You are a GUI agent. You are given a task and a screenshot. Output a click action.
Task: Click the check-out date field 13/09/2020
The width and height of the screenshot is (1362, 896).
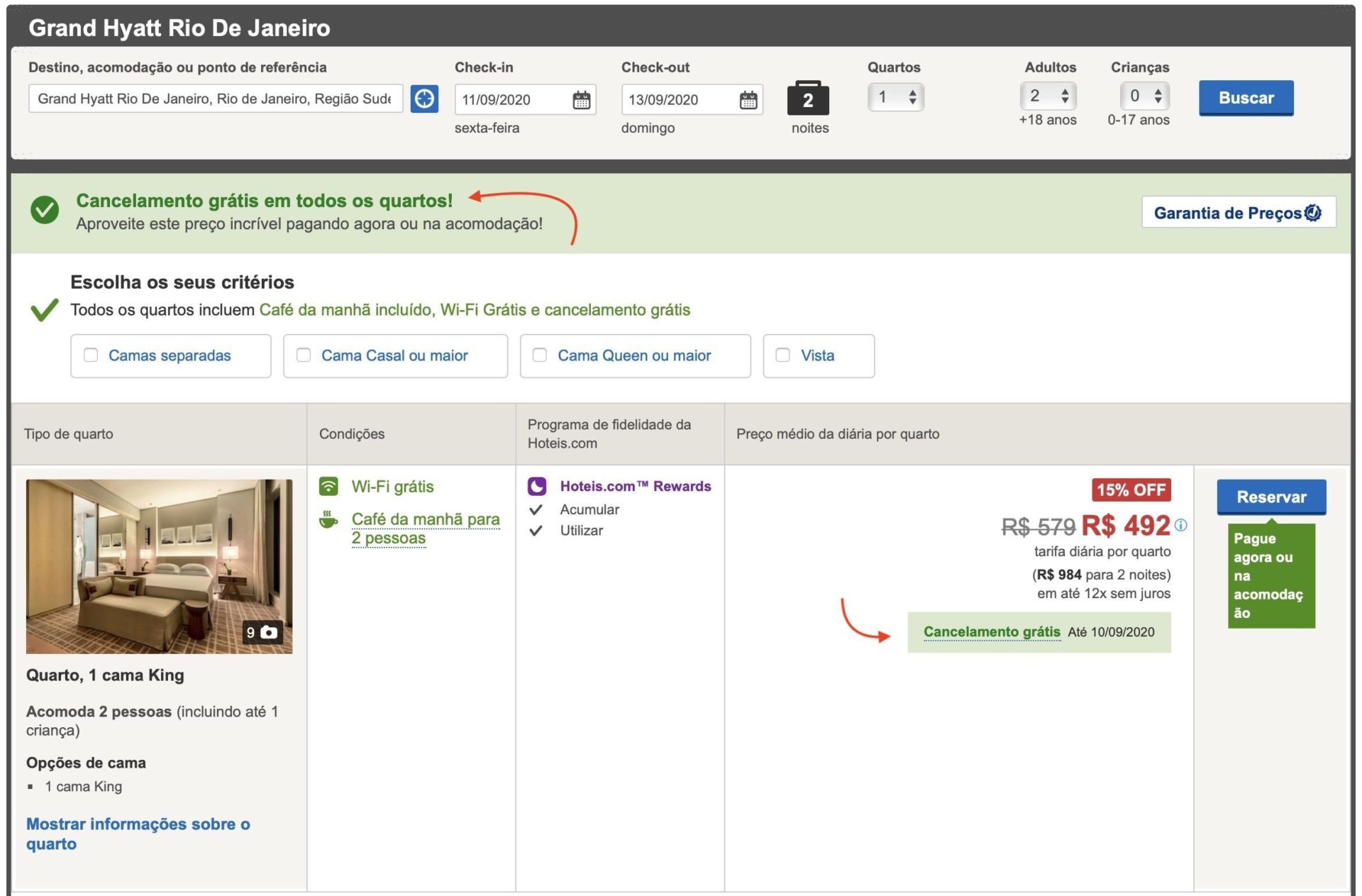click(x=692, y=100)
